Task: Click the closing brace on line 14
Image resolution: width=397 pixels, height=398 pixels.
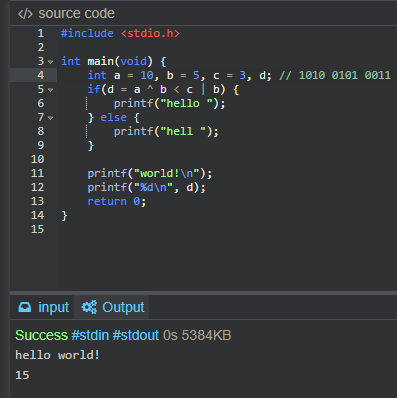Action: pyautogui.click(x=64, y=216)
